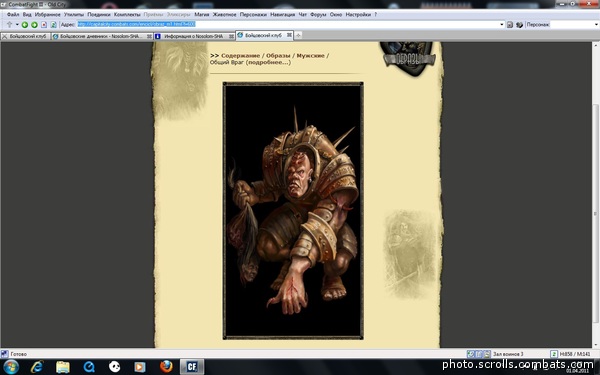This screenshot has width=600, height=375.
Task: Click the Образы shield emblem
Action: point(408,58)
